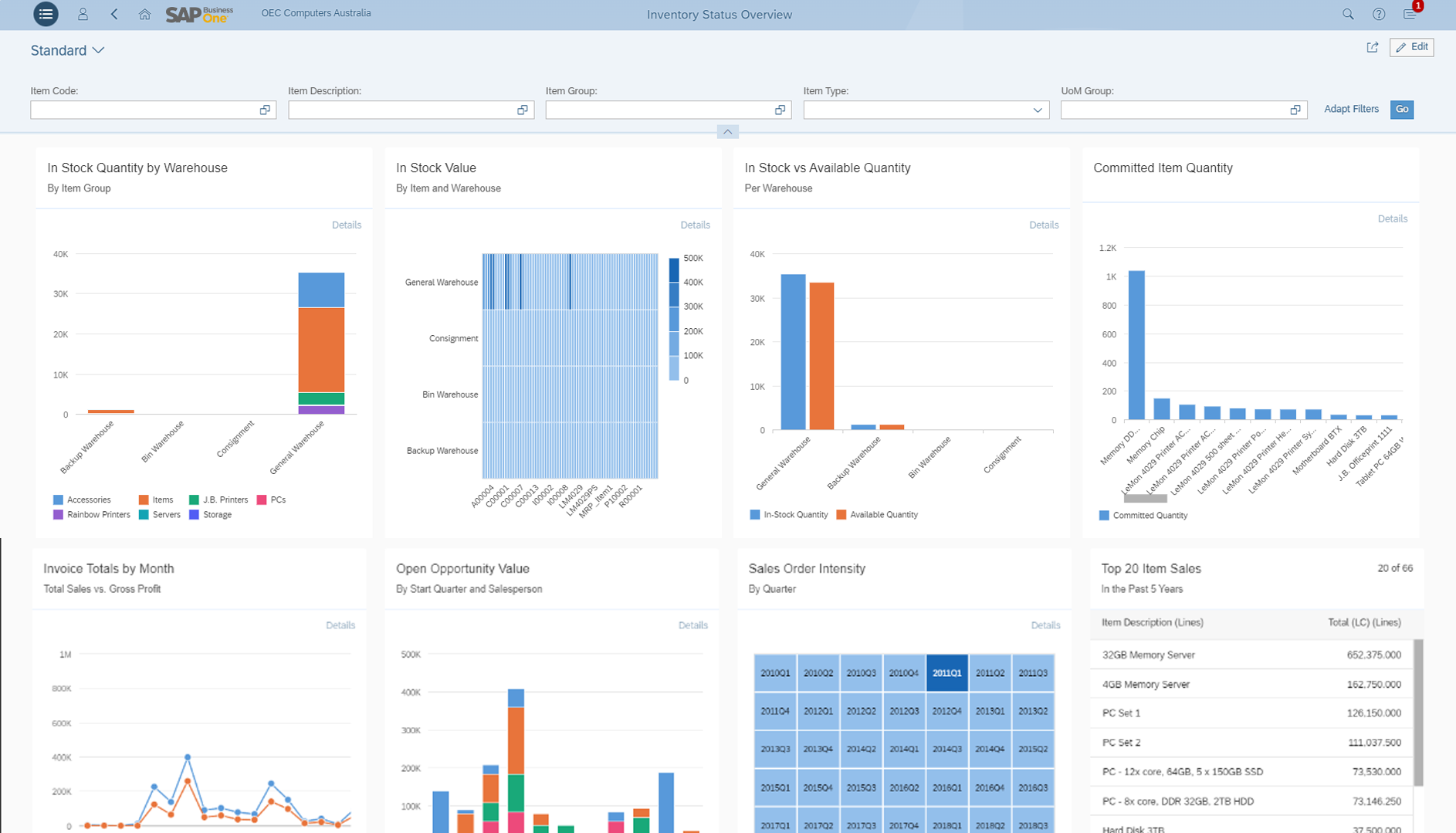Viewport: 1456px width, 833px height.
Task: Open Adapt Filters
Action: 1351,109
